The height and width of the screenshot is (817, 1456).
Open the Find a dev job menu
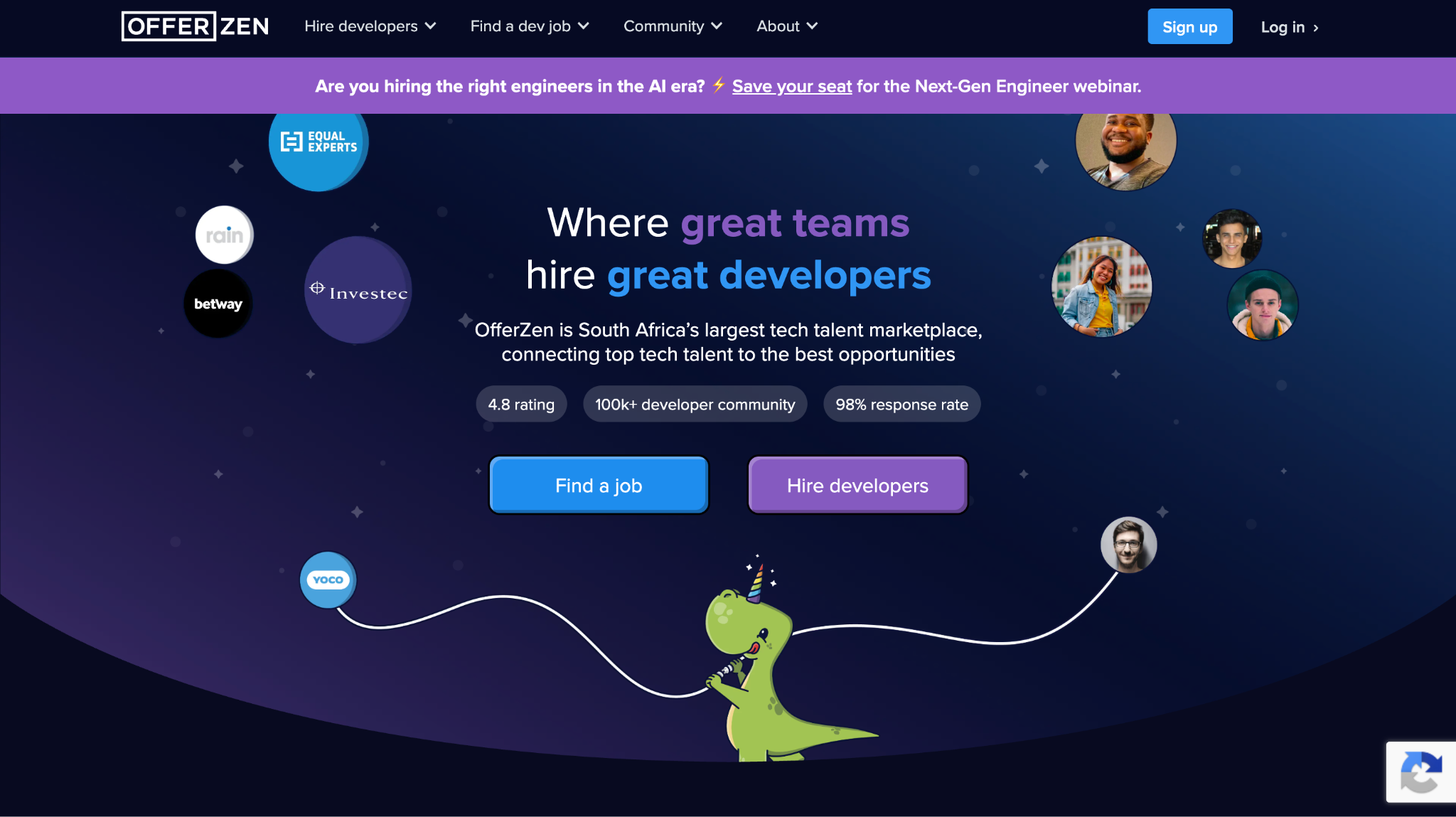530,26
